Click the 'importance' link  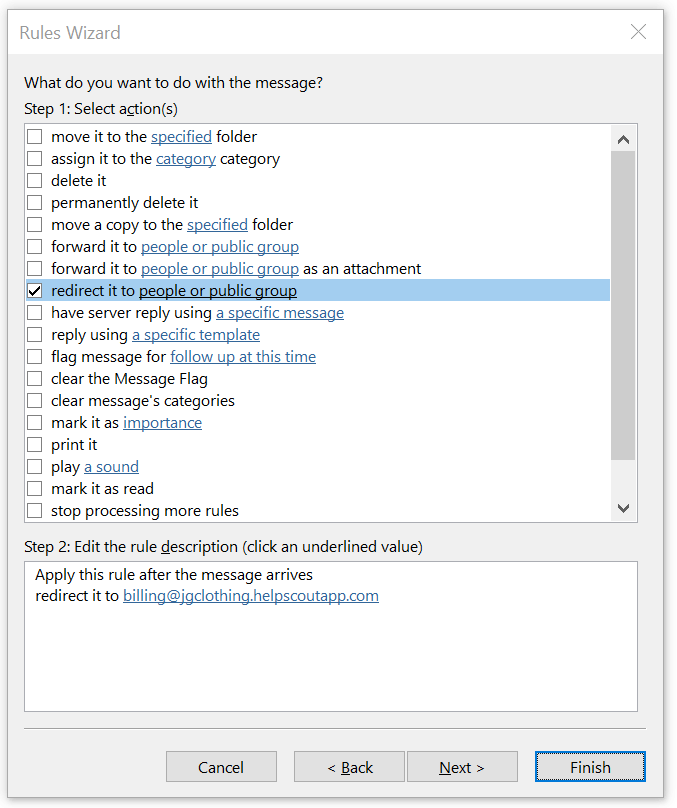point(162,423)
